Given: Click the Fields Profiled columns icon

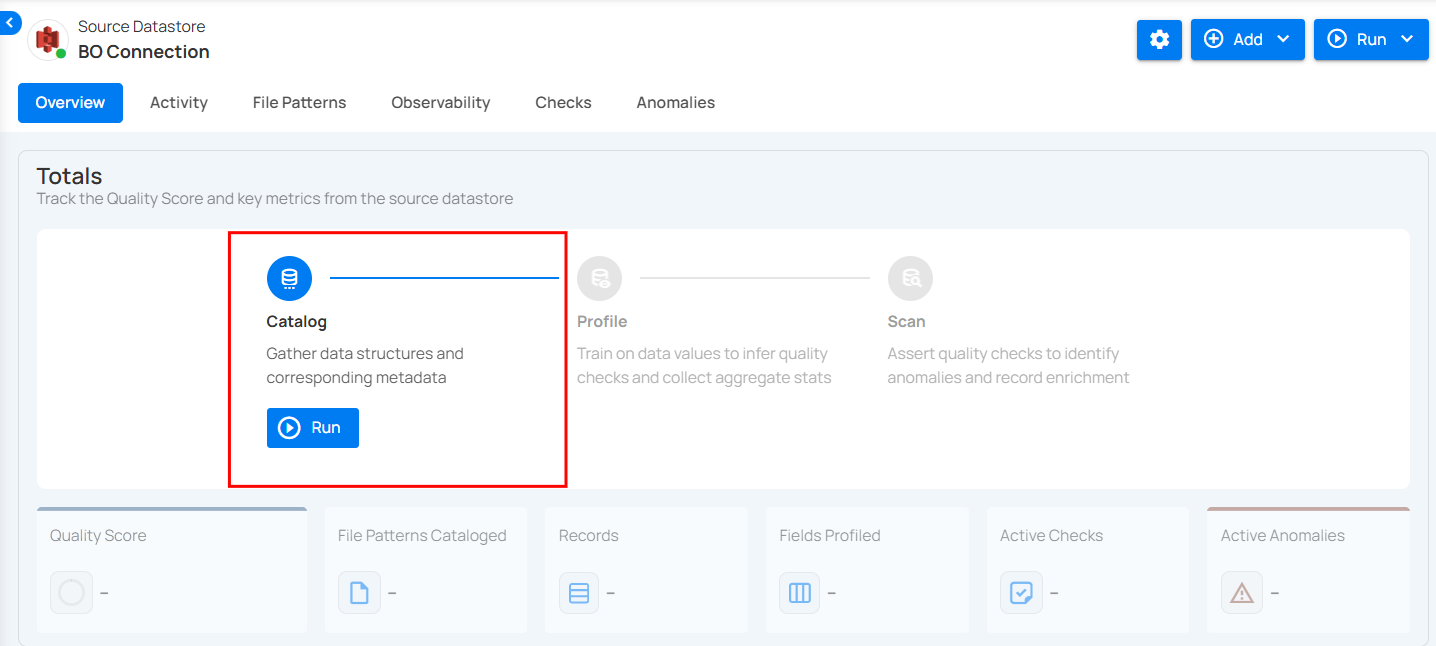Looking at the screenshot, I should pyautogui.click(x=799, y=593).
